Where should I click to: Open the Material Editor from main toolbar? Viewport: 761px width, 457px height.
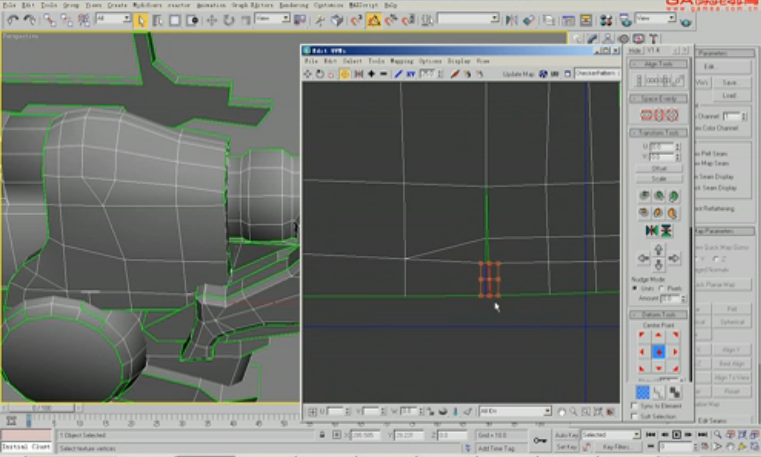click(606, 20)
